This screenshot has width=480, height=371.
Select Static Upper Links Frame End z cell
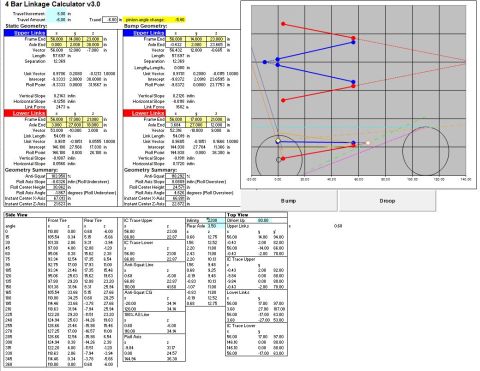click(x=93, y=39)
